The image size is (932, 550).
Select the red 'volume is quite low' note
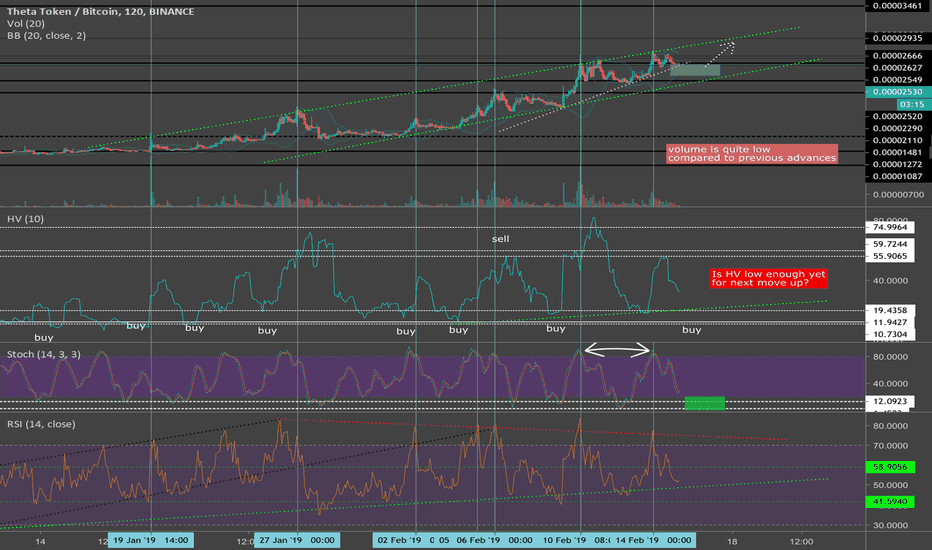point(752,153)
